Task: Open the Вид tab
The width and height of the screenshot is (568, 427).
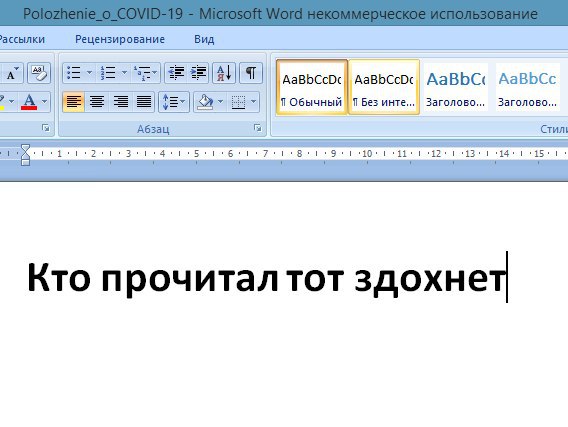Action: point(204,39)
